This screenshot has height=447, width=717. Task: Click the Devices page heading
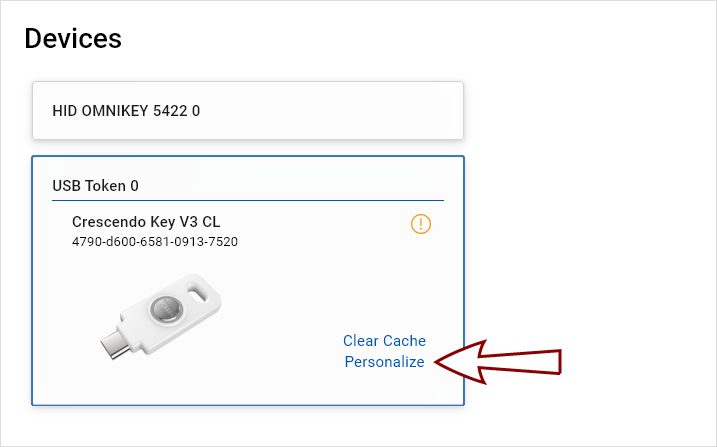pos(73,38)
